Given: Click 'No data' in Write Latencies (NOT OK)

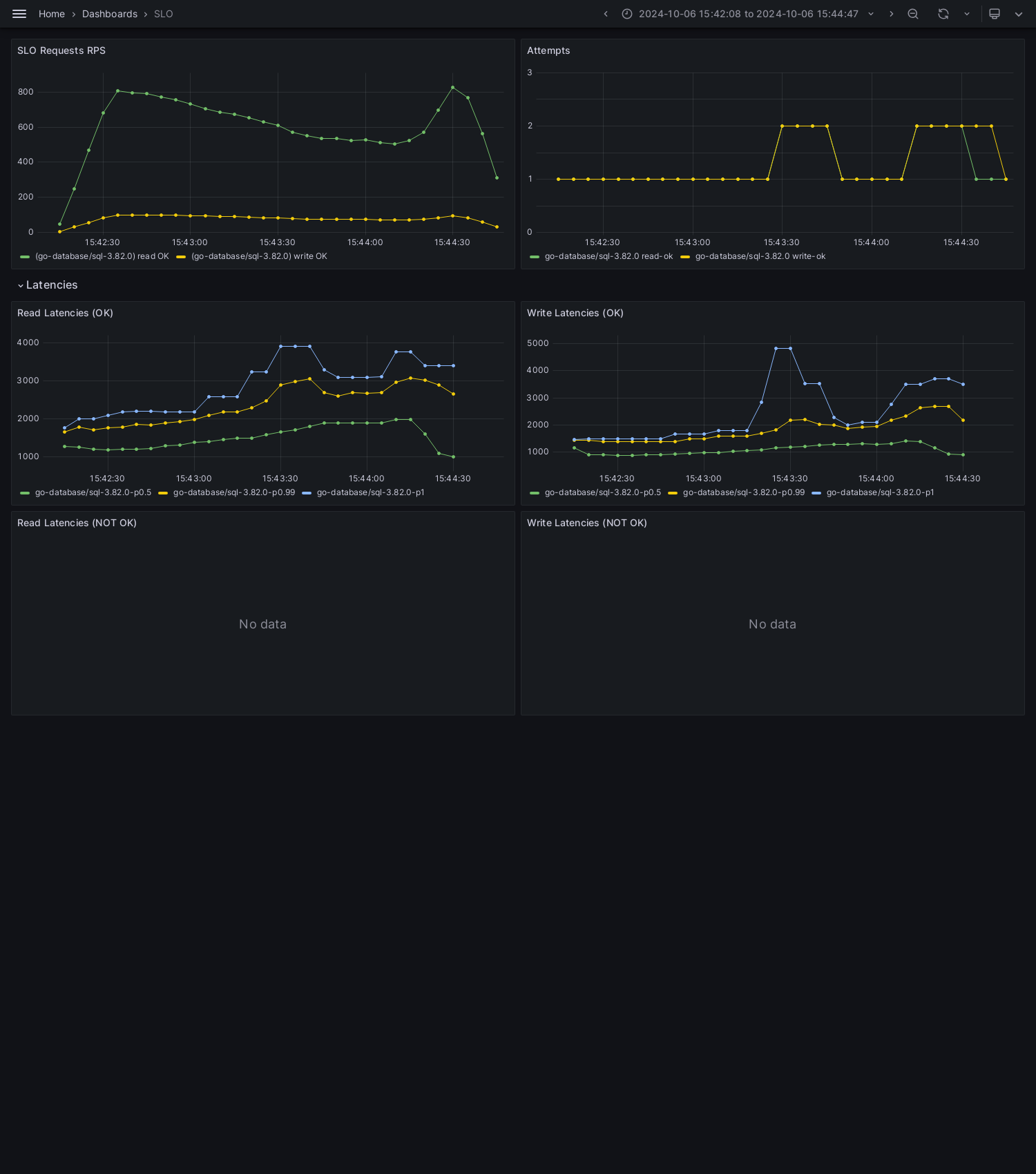Looking at the screenshot, I should 772,624.
